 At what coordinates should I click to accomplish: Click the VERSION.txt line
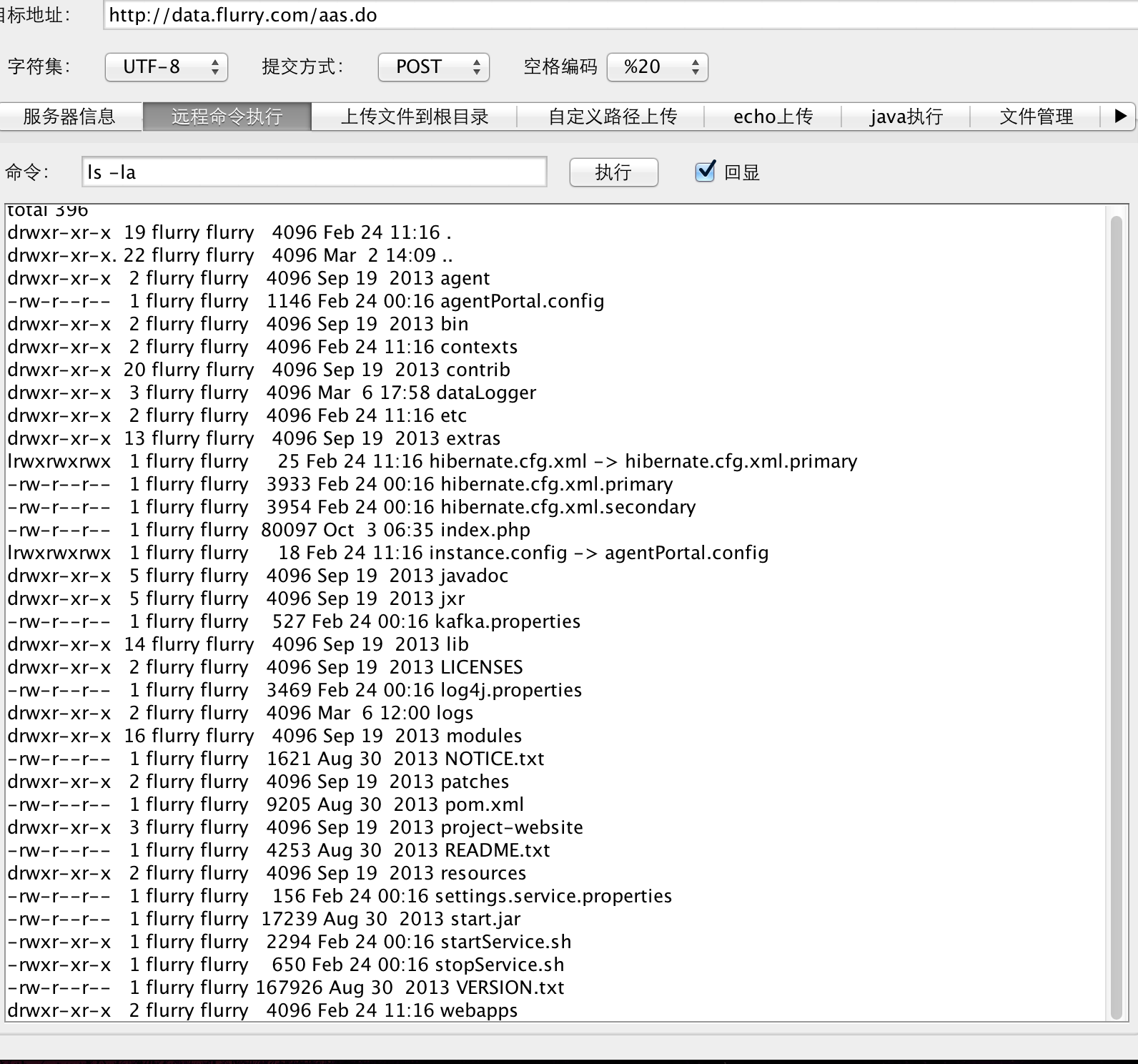[286, 987]
